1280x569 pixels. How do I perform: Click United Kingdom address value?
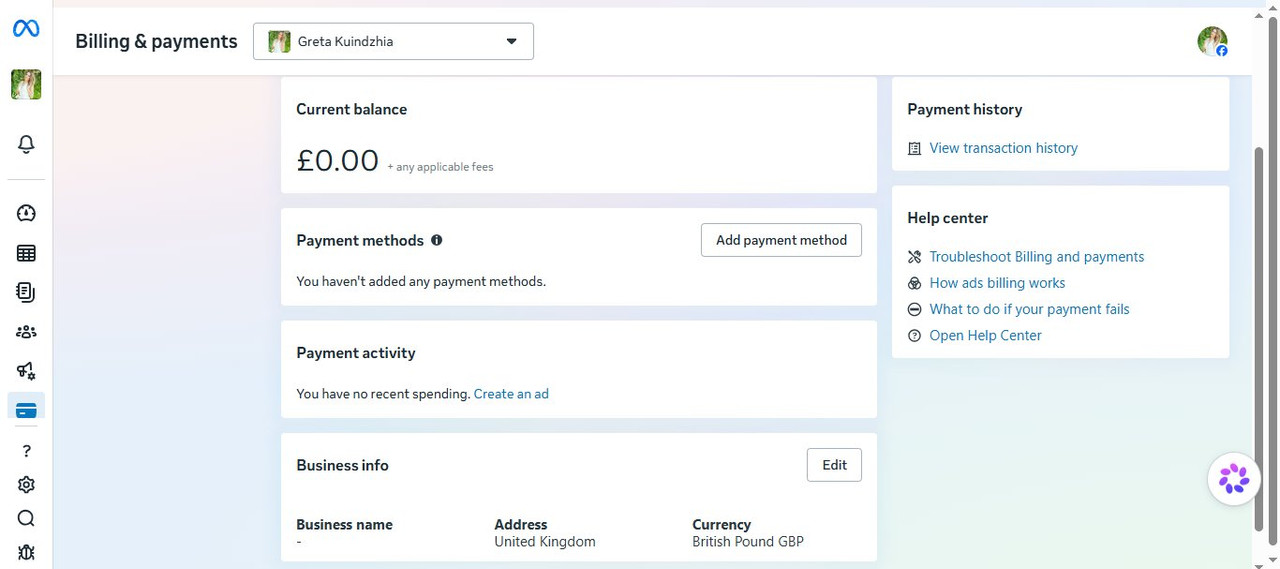click(545, 542)
